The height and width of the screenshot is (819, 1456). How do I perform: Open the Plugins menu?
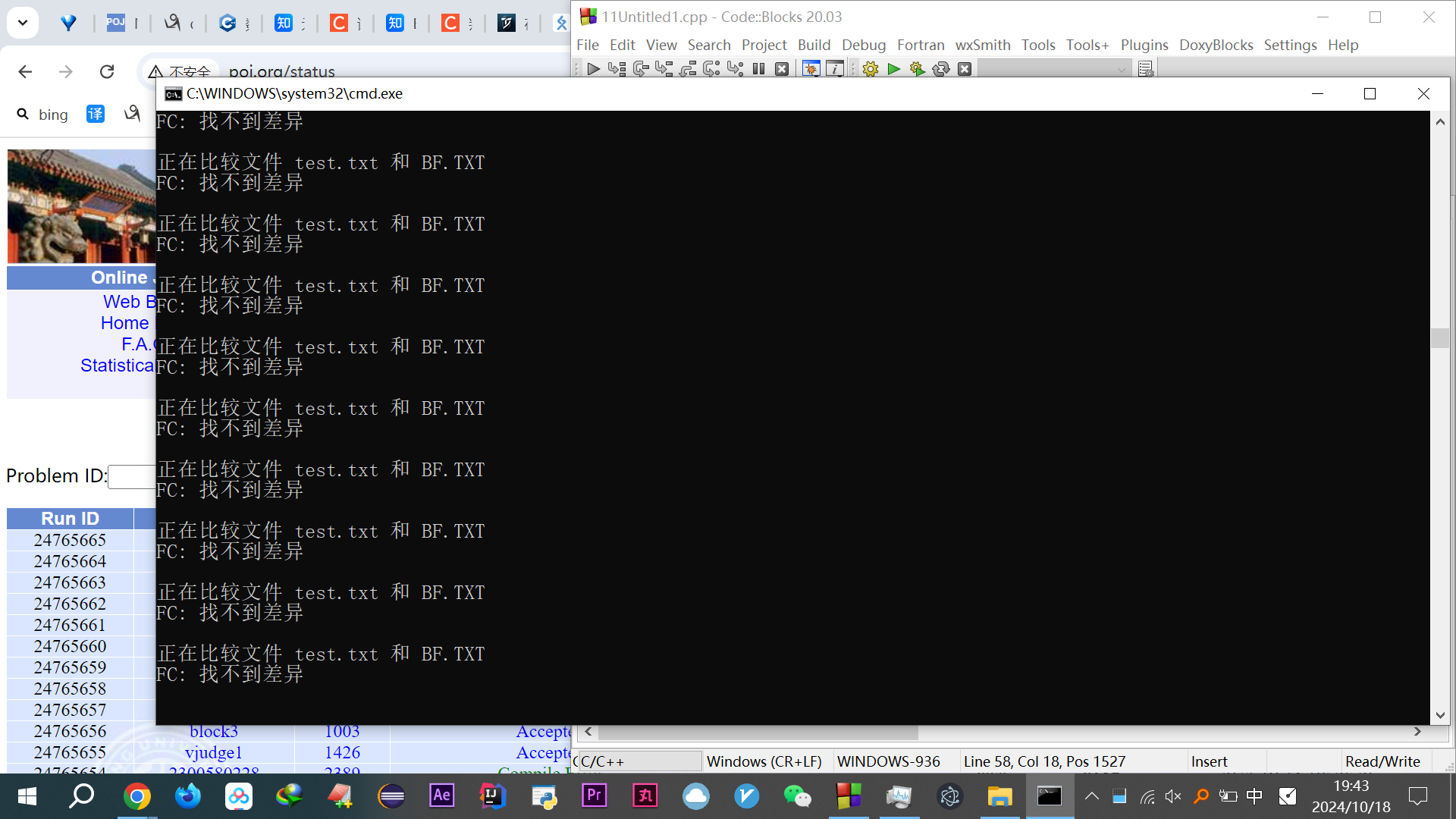click(x=1144, y=45)
